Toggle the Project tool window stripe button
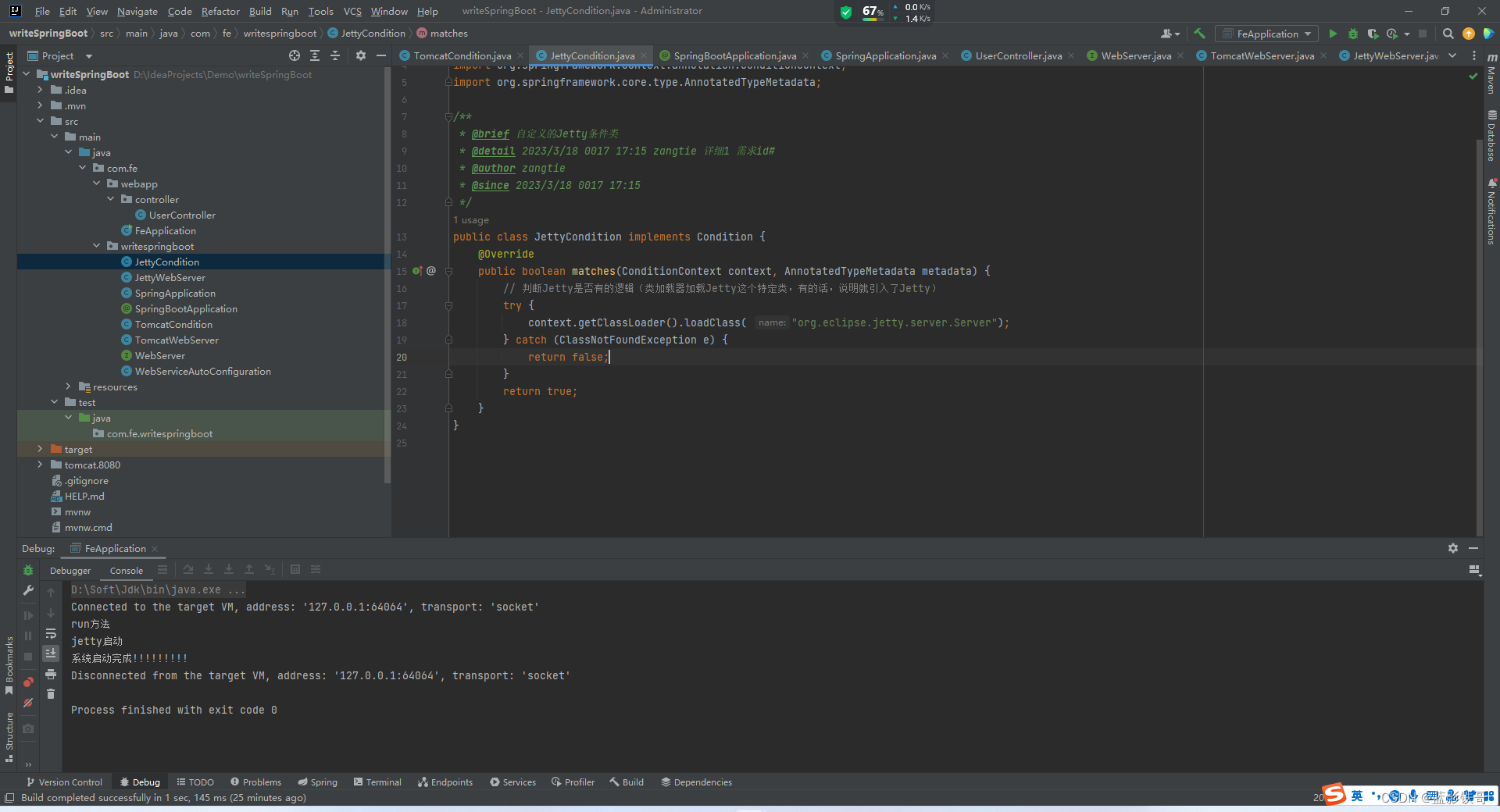Viewport: 1500px width, 812px height. pyautogui.click(x=9, y=73)
